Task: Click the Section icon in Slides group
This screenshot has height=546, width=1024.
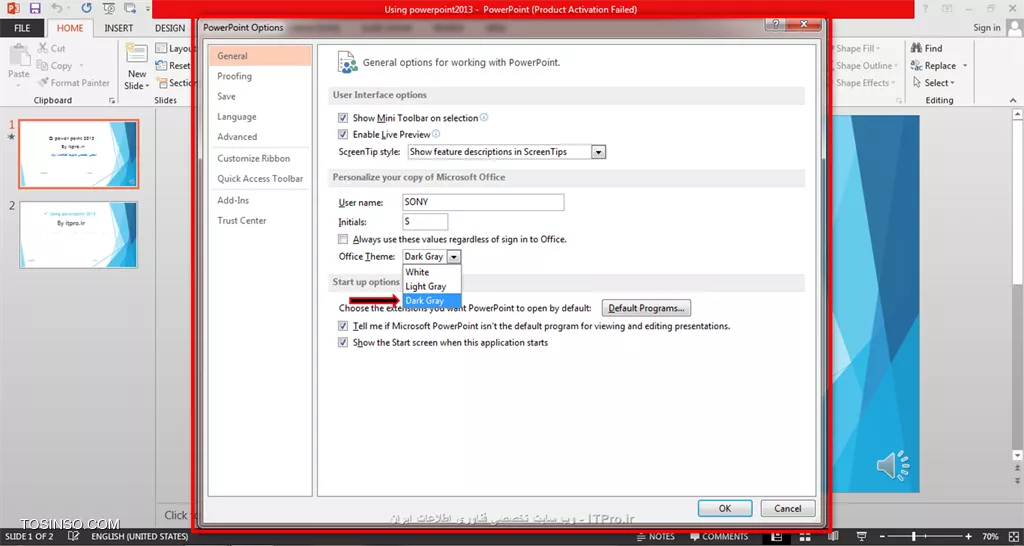Action: click(x=161, y=83)
